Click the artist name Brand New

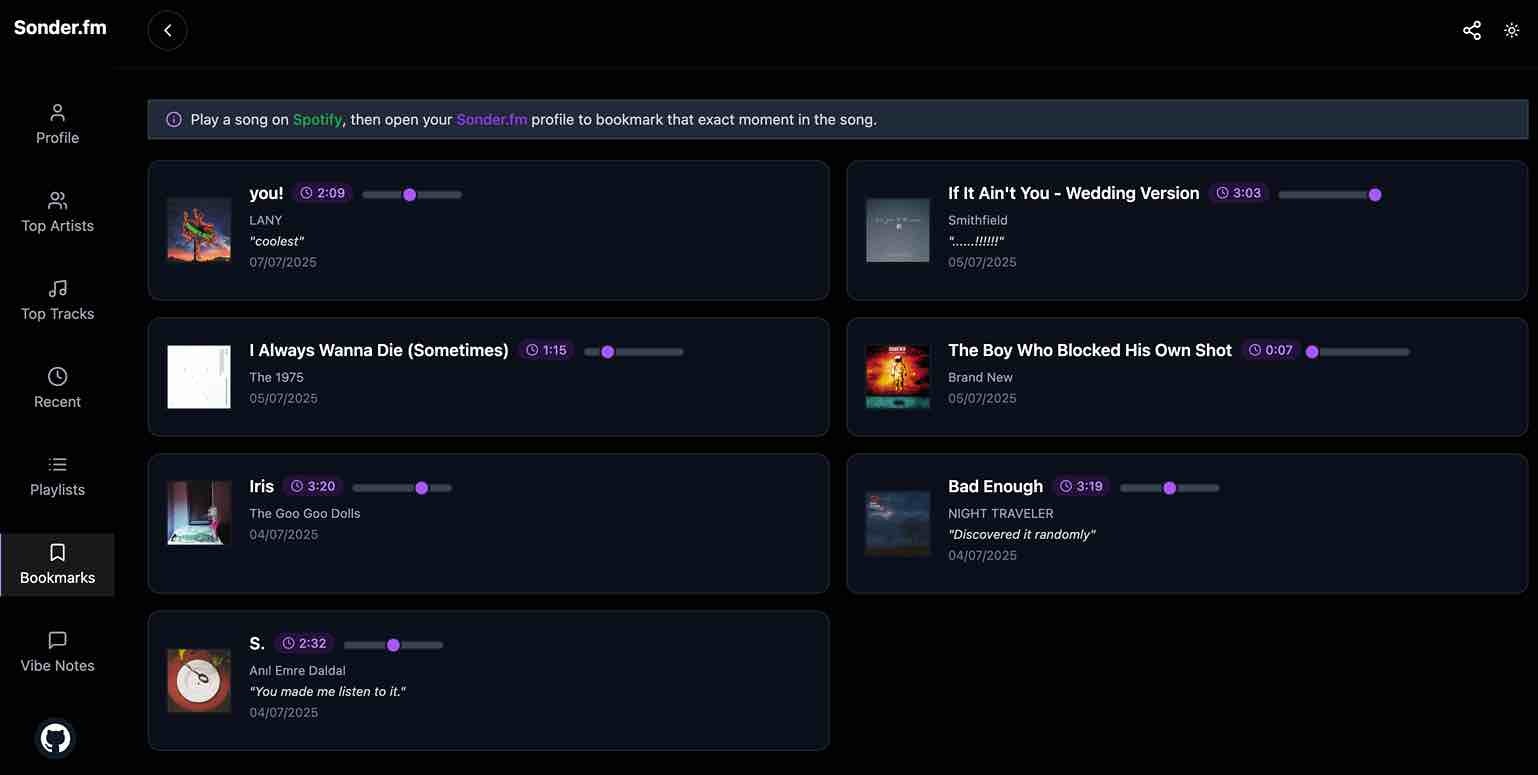point(980,377)
